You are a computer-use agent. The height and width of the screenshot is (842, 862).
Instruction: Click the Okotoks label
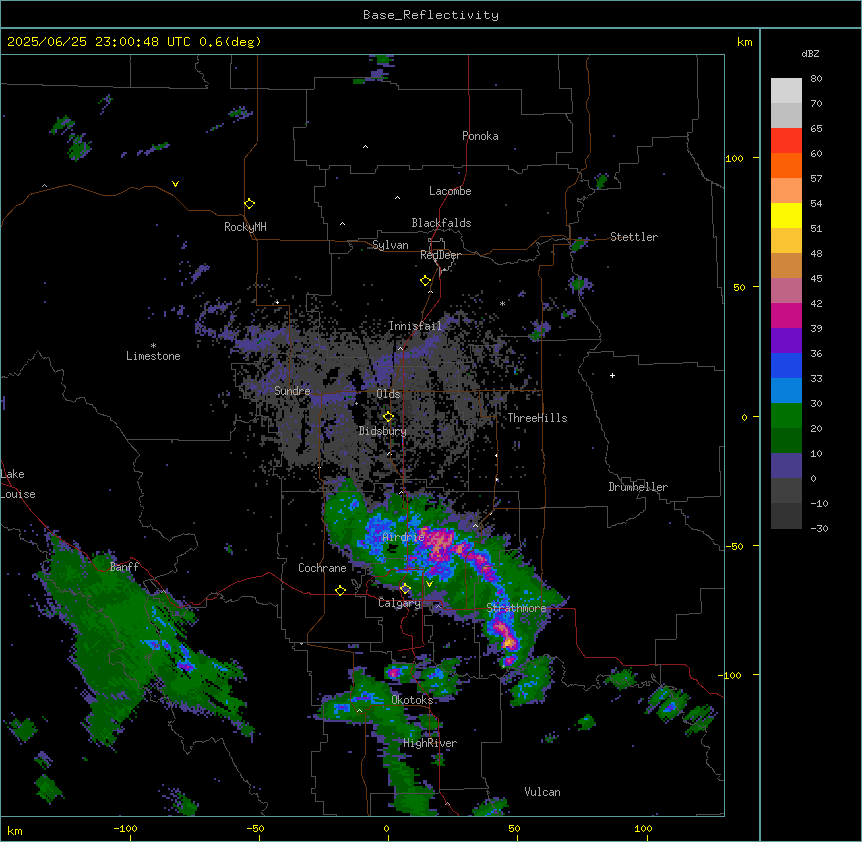coord(412,700)
